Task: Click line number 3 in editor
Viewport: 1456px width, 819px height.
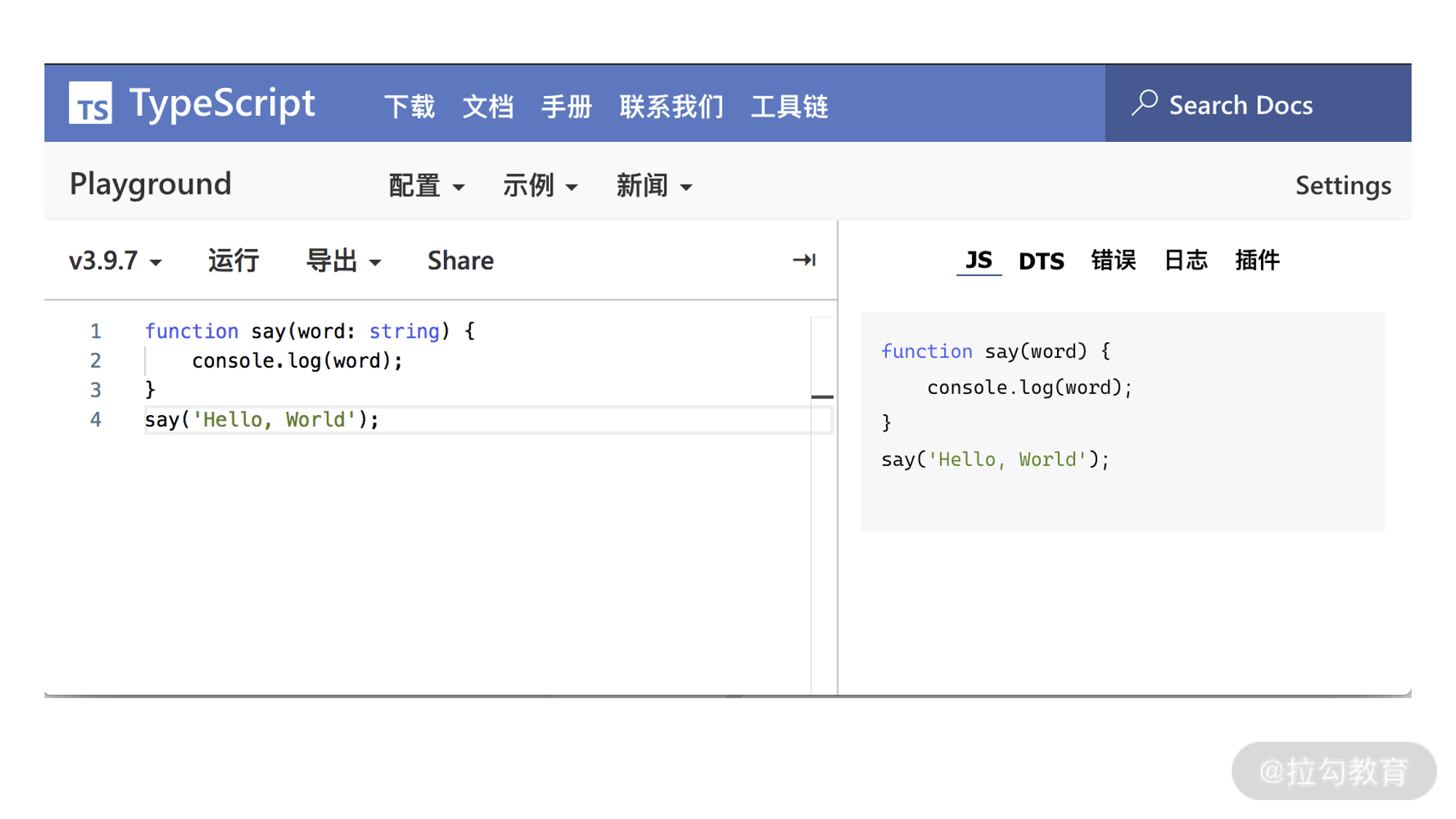Action: pos(95,390)
